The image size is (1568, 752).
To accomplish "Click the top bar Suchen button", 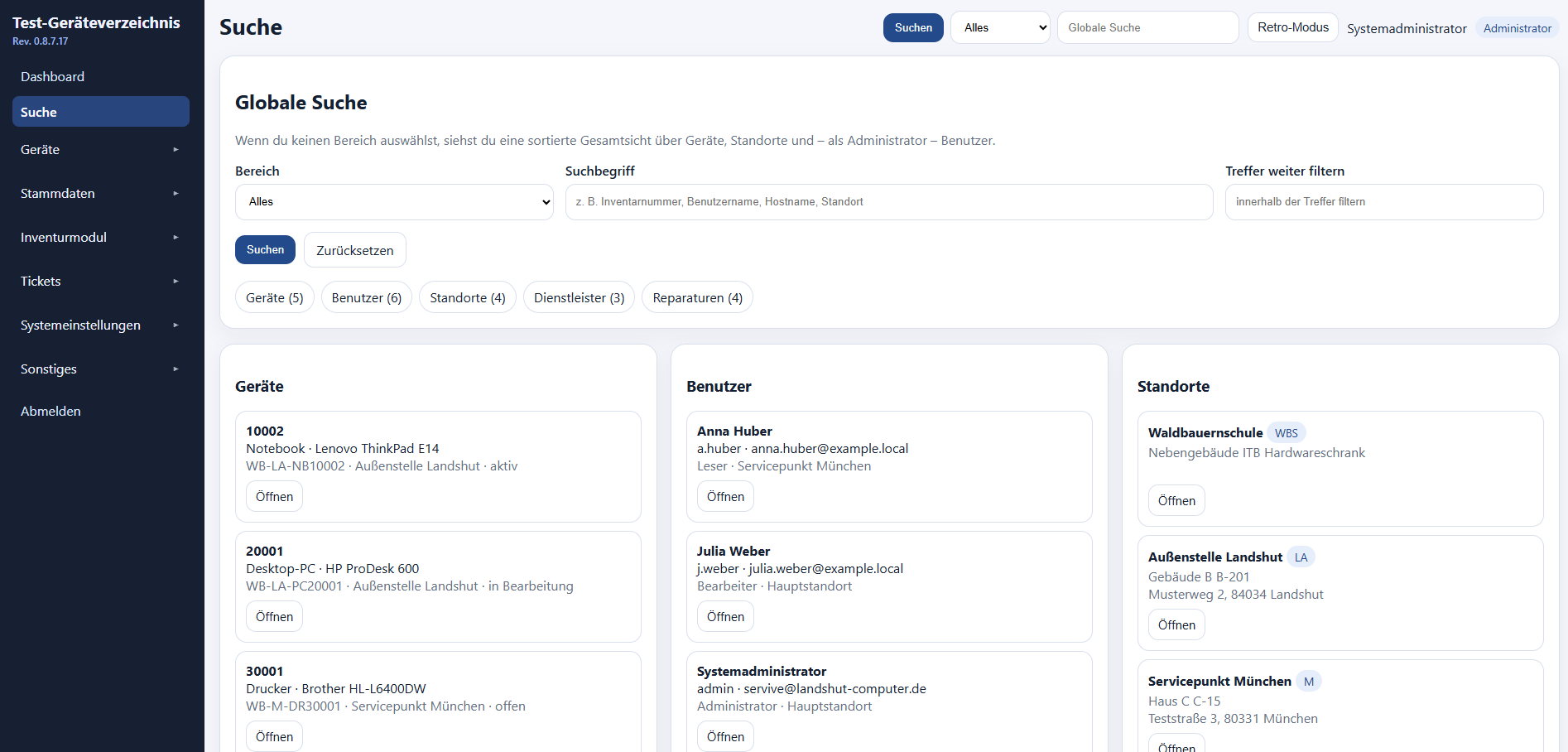I will click(913, 27).
